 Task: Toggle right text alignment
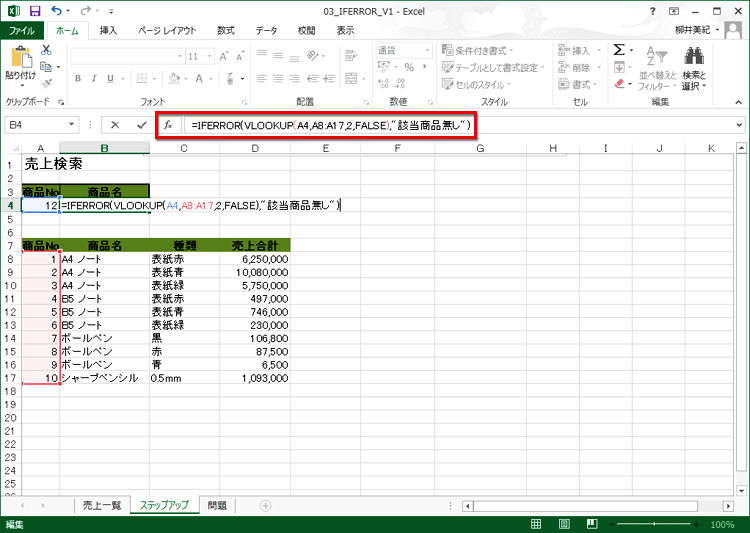294,78
